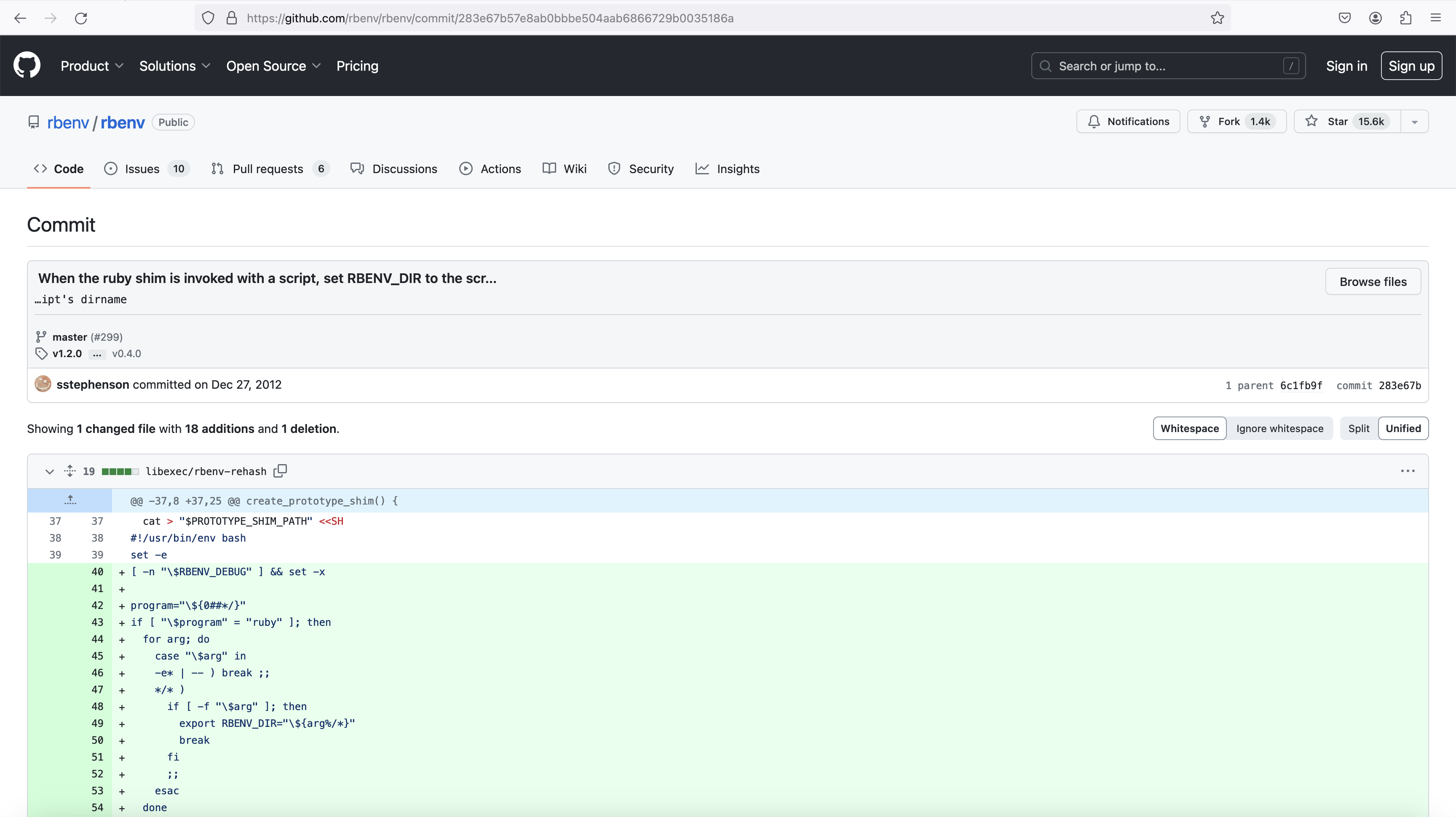
Task: Open the rbenv repository name link
Action: pyautogui.click(x=123, y=123)
